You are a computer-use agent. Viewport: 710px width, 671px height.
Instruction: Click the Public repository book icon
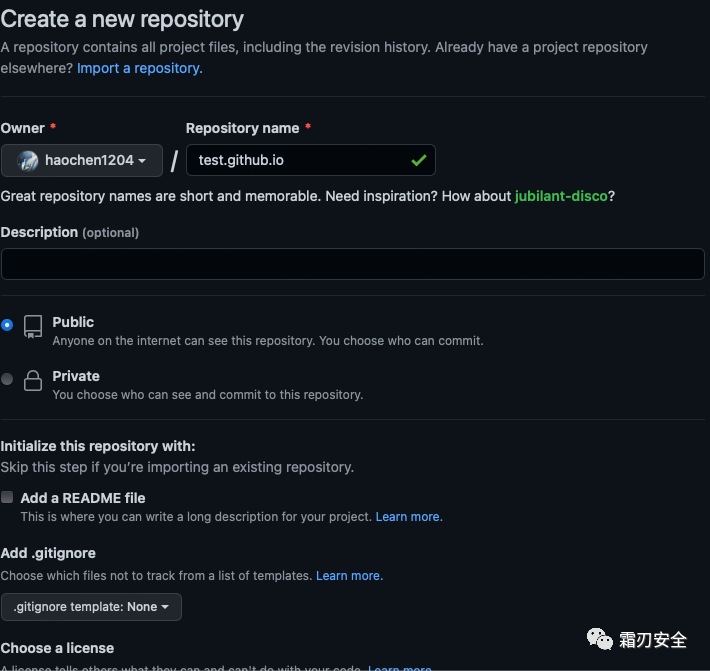click(x=33, y=326)
